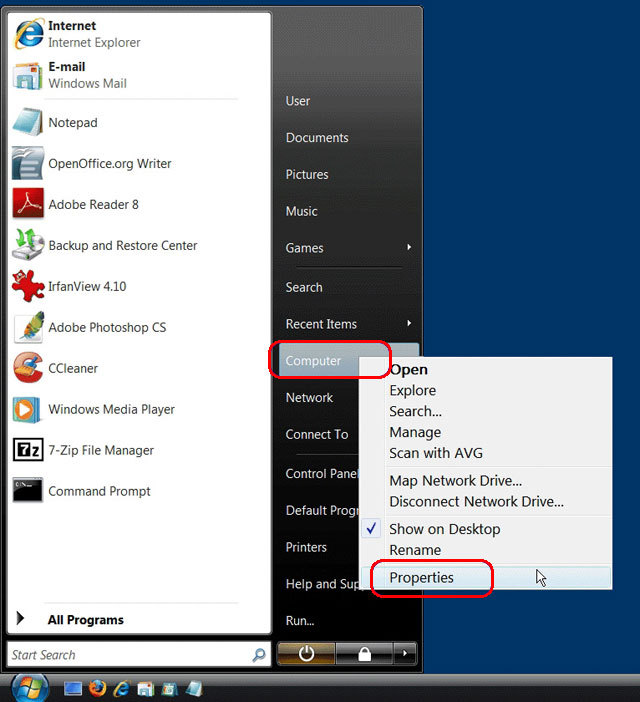Open OpenOffice.org Writer
Viewport: 640px width, 702px height.
[x=110, y=163]
